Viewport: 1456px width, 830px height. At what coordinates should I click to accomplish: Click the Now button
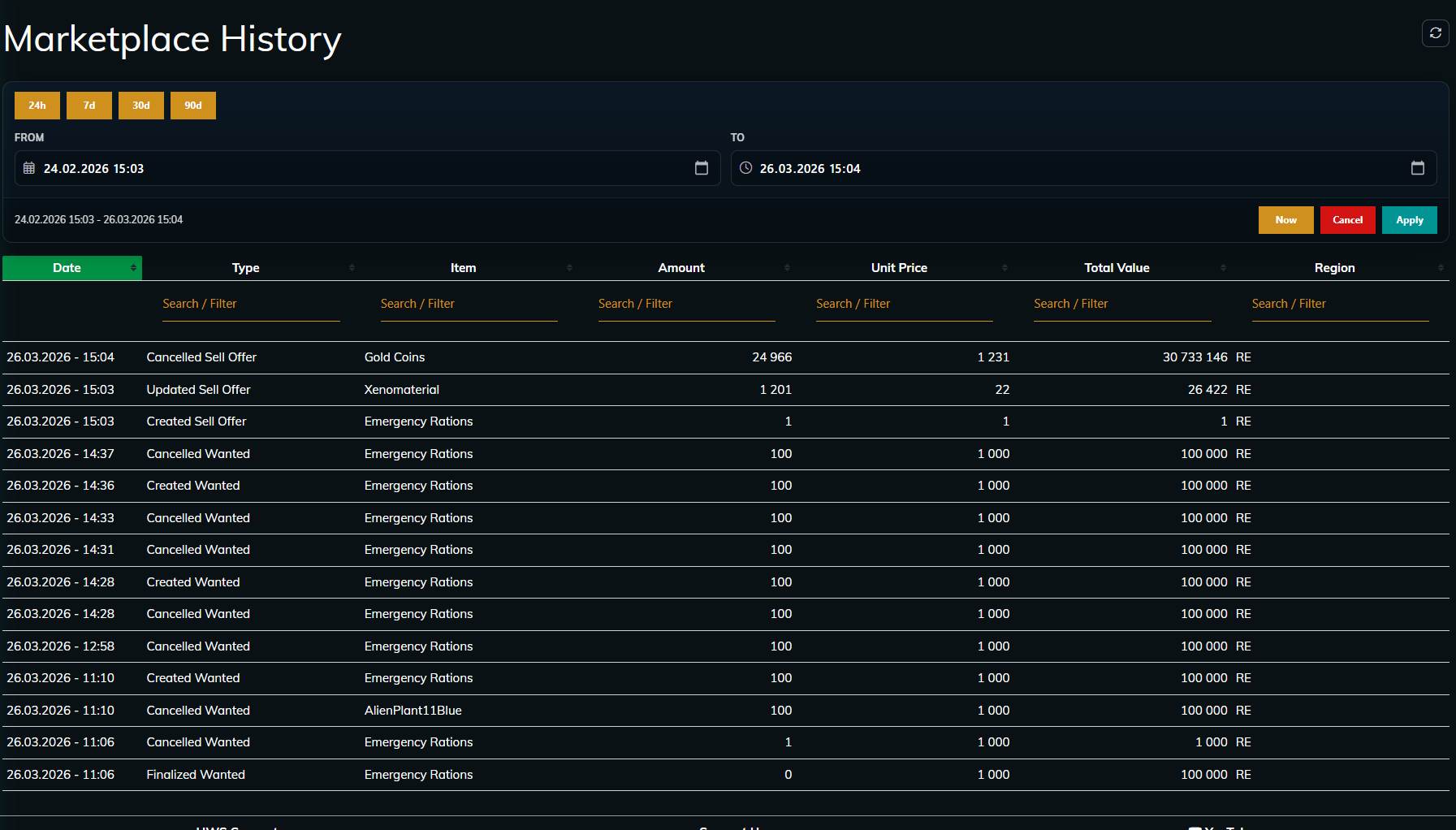point(1286,219)
